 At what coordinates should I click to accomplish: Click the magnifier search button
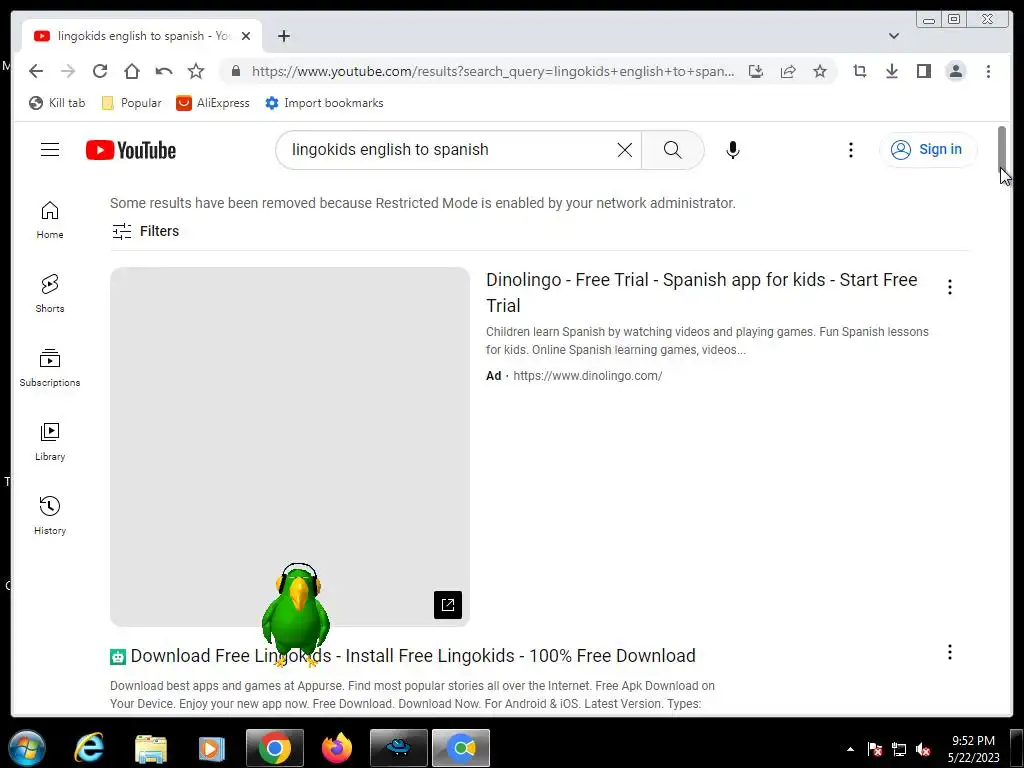(673, 150)
